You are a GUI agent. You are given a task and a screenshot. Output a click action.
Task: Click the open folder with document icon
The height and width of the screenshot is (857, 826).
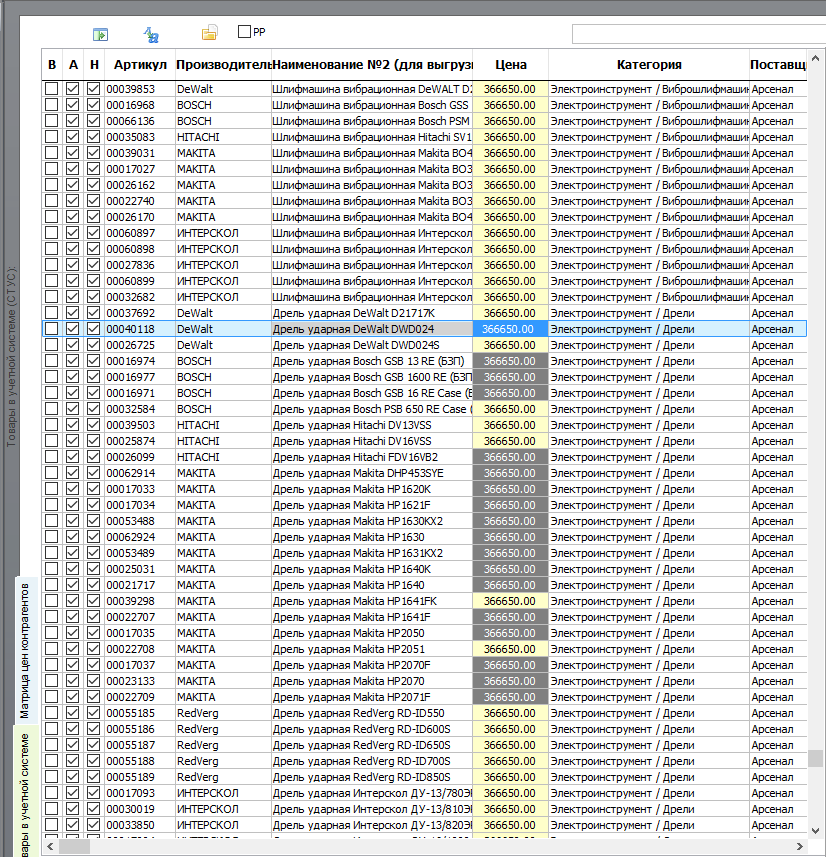point(209,33)
